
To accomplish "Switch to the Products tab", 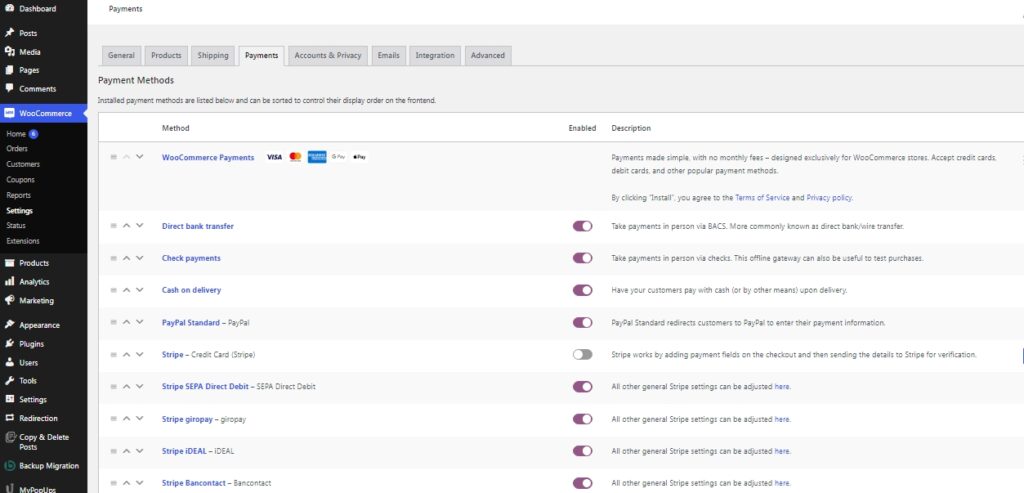I will point(167,56).
